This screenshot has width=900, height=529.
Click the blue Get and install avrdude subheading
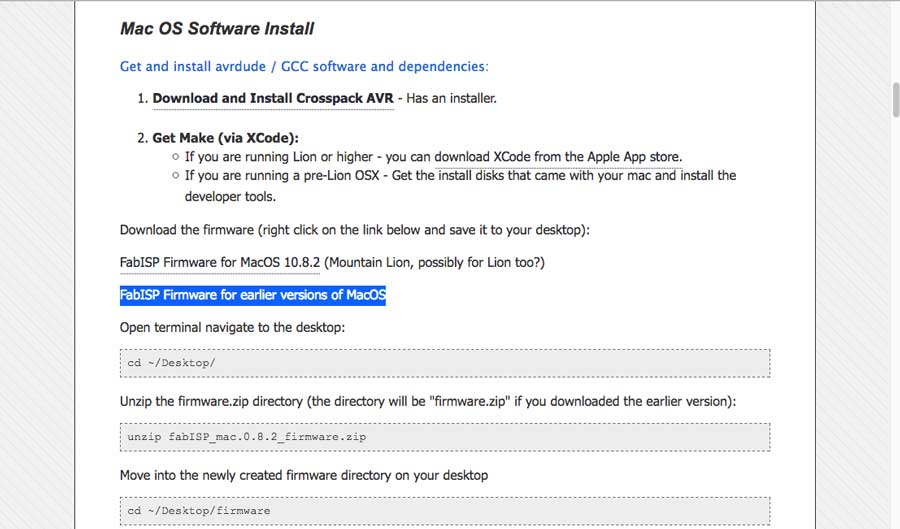[303, 67]
